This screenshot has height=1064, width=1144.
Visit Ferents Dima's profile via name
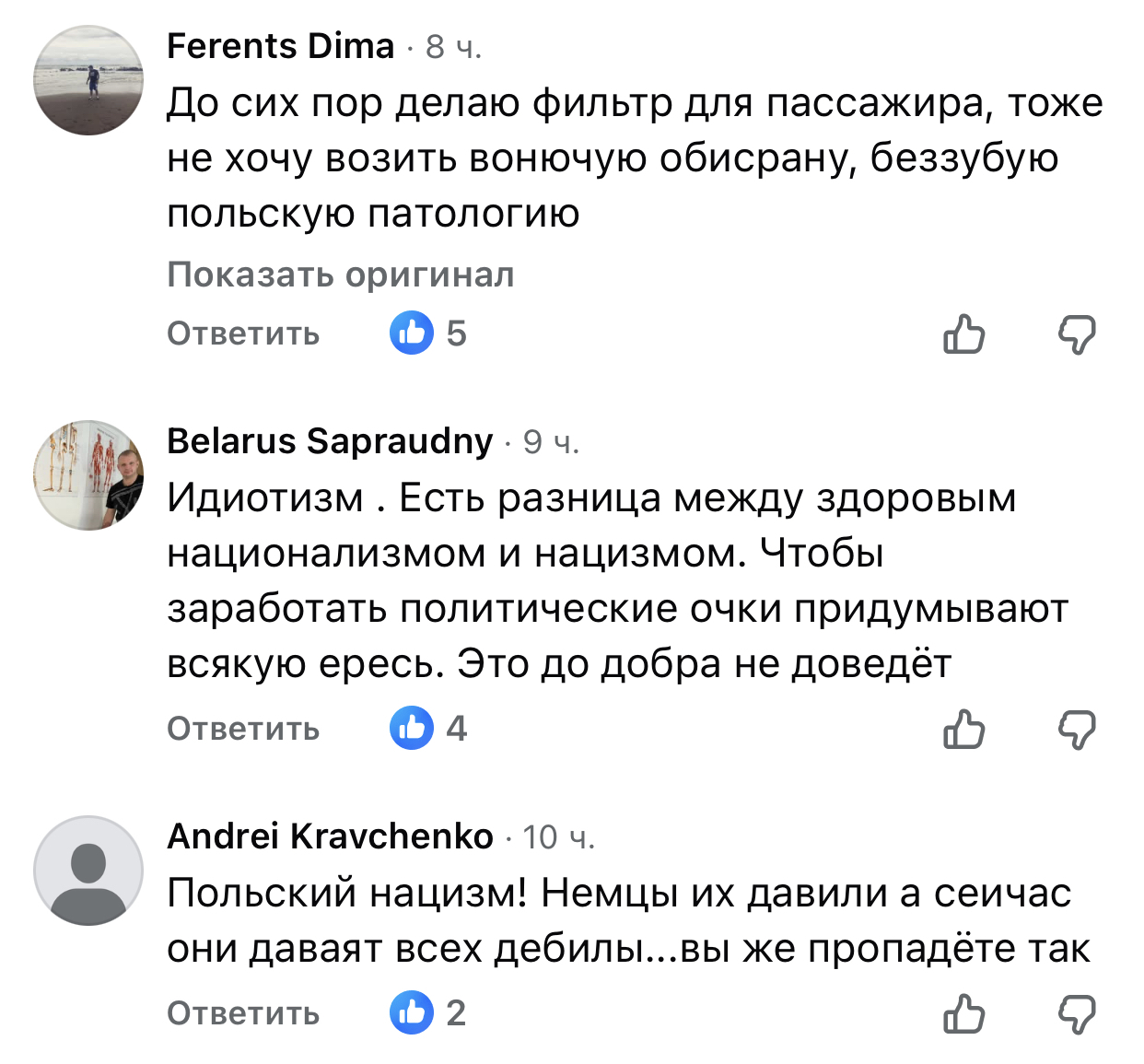[280, 46]
